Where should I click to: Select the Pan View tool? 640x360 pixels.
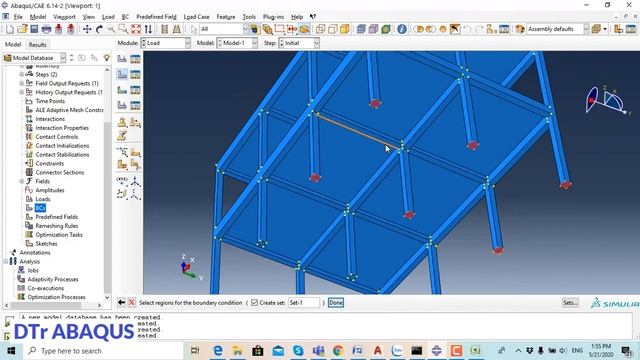click(x=87, y=29)
